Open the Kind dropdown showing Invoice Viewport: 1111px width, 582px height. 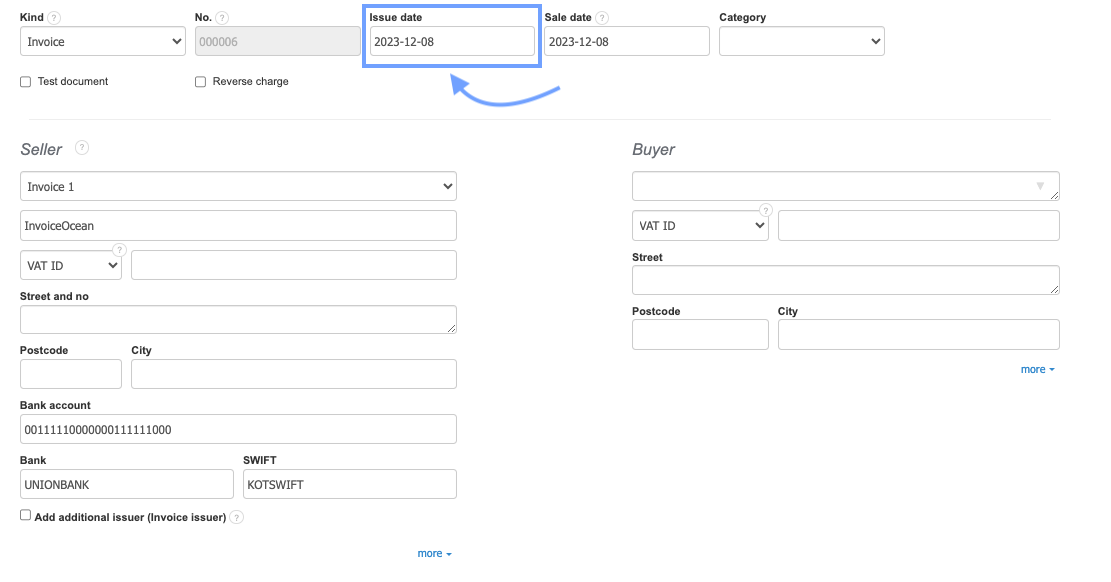[102, 41]
